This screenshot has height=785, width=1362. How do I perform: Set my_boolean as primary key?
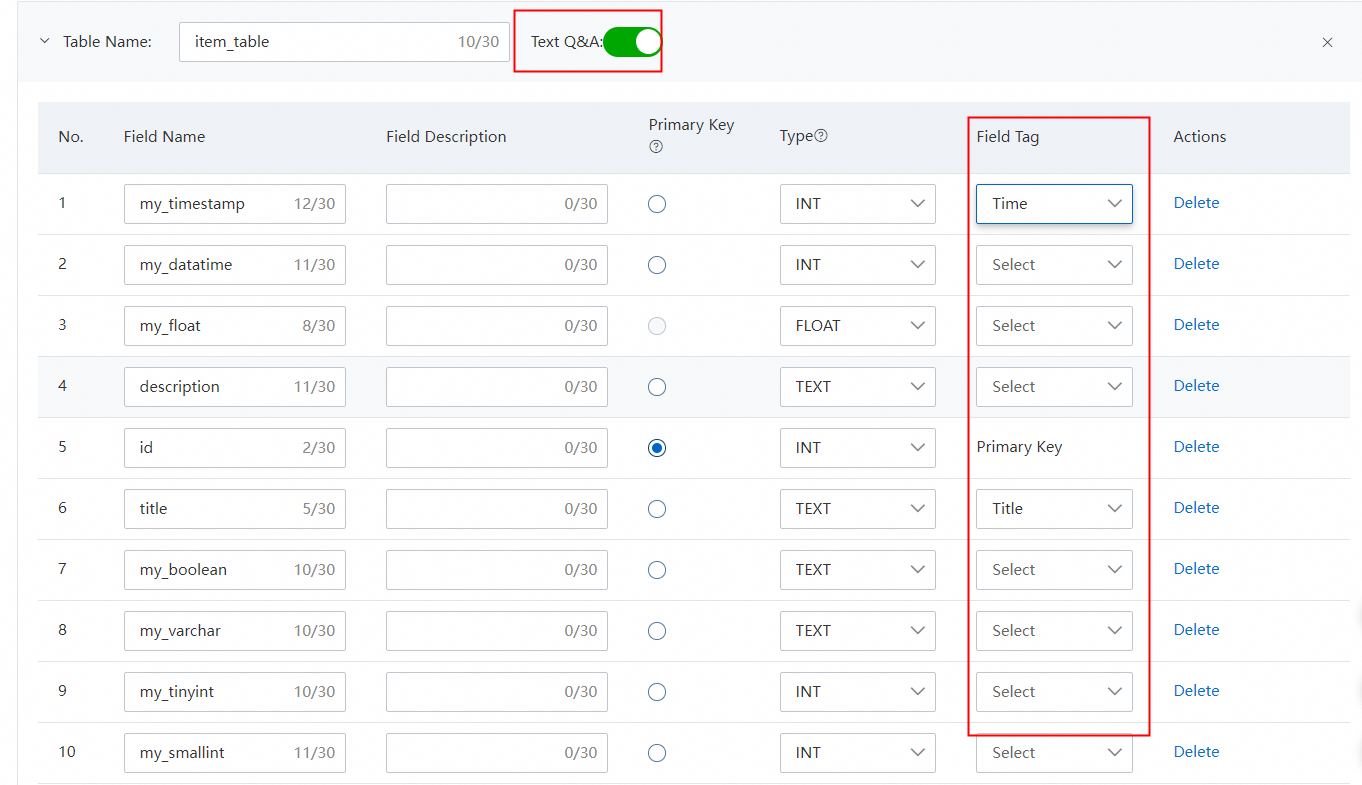(x=657, y=570)
